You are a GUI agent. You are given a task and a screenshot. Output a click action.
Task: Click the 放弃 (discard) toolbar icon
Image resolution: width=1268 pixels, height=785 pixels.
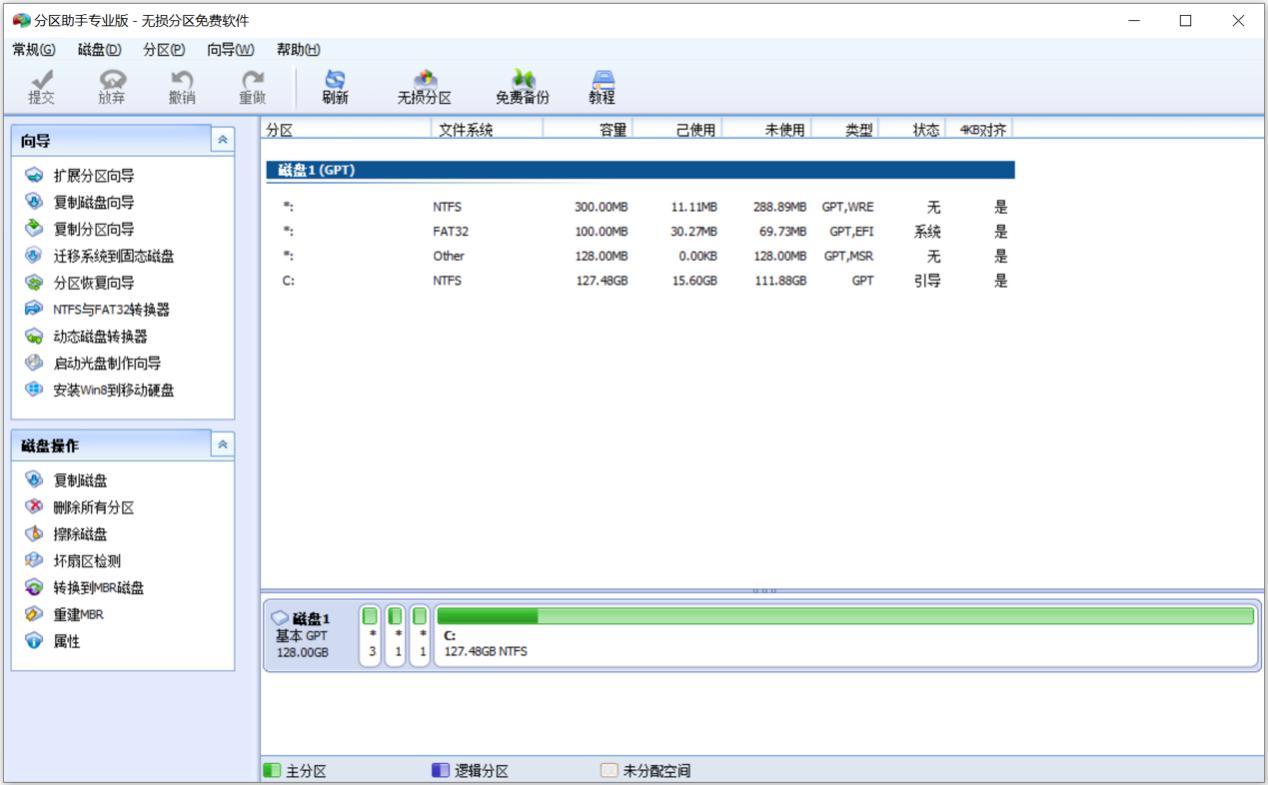point(112,87)
